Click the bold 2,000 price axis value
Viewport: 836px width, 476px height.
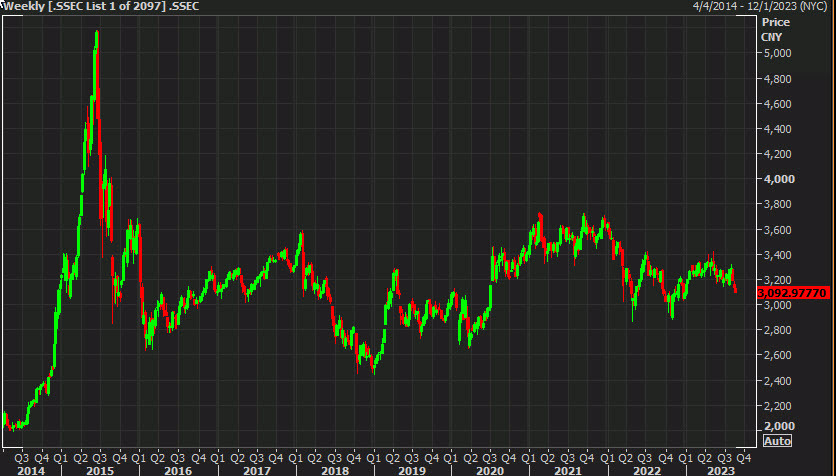tap(778, 426)
